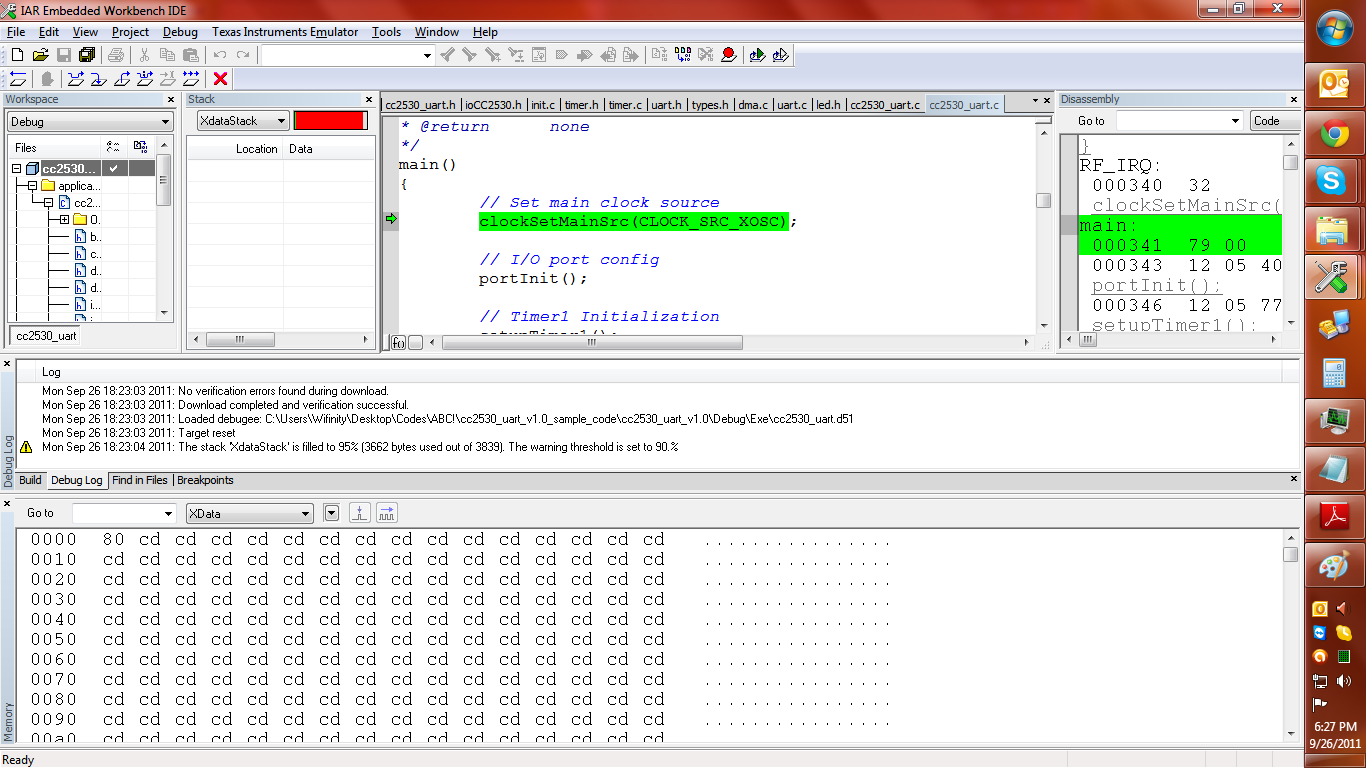The width and height of the screenshot is (1366, 768).
Task: Click the Windows Start button
Action: pos(1335,28)
